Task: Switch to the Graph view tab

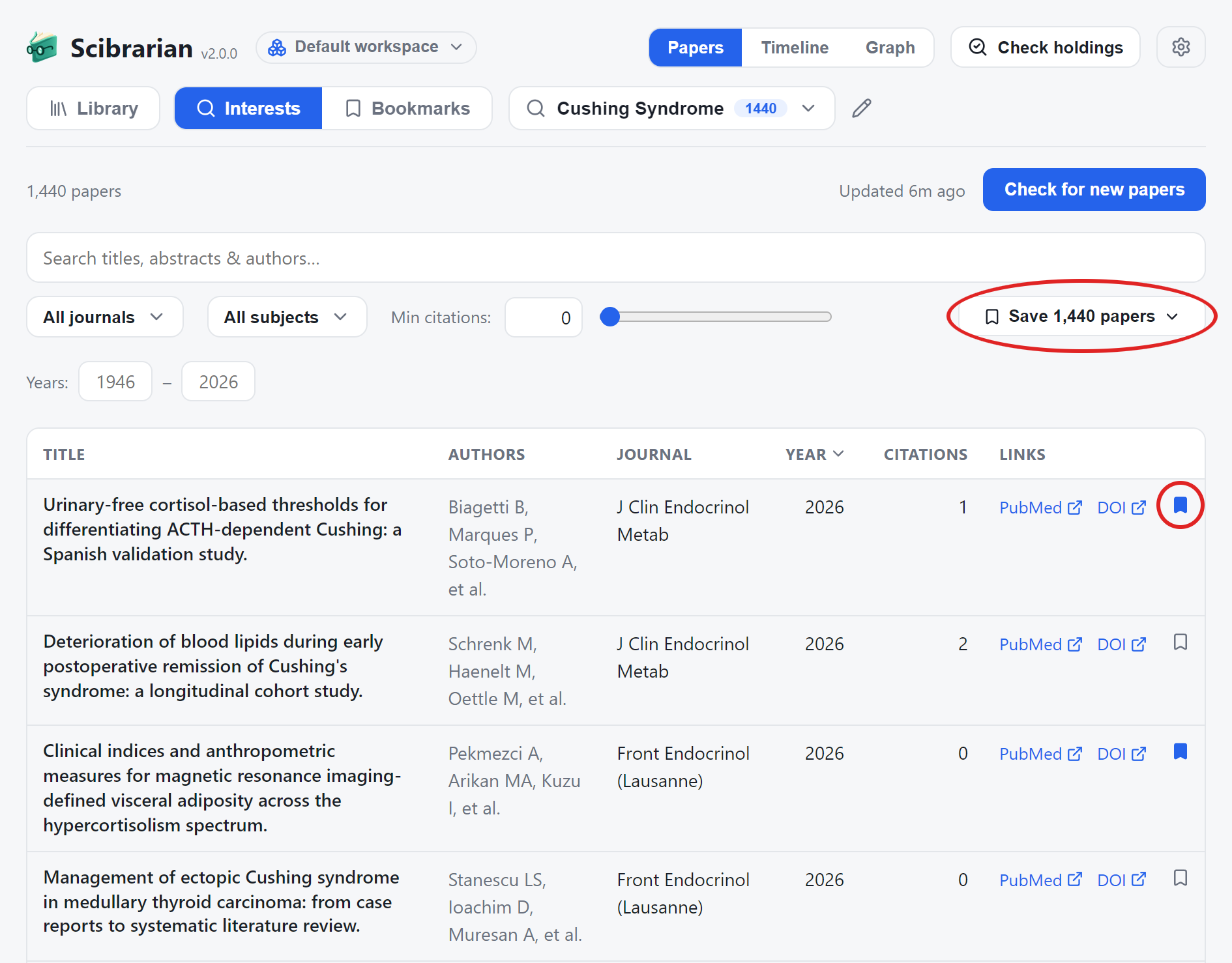Action: click(x=890, y=48)
